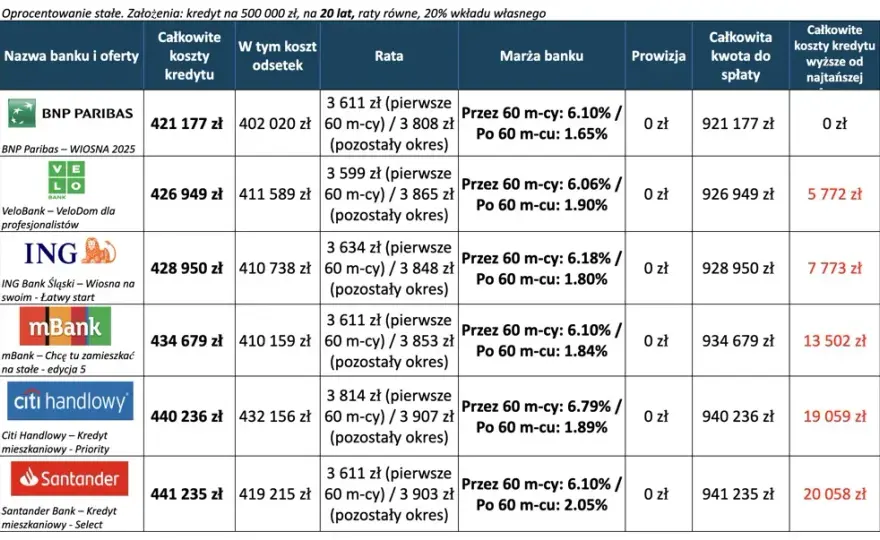The width and height of the screenshot is (880, 540).
Task: Click the Santander installment cell '3 903 zł'
Action: click(x=389, y=494)
